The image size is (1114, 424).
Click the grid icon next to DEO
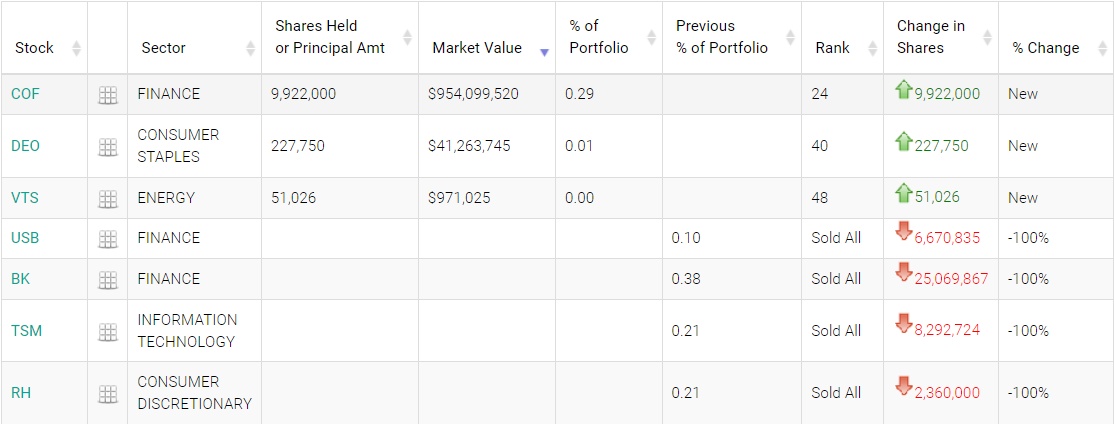pyautogui.click(x=107, y=147)
